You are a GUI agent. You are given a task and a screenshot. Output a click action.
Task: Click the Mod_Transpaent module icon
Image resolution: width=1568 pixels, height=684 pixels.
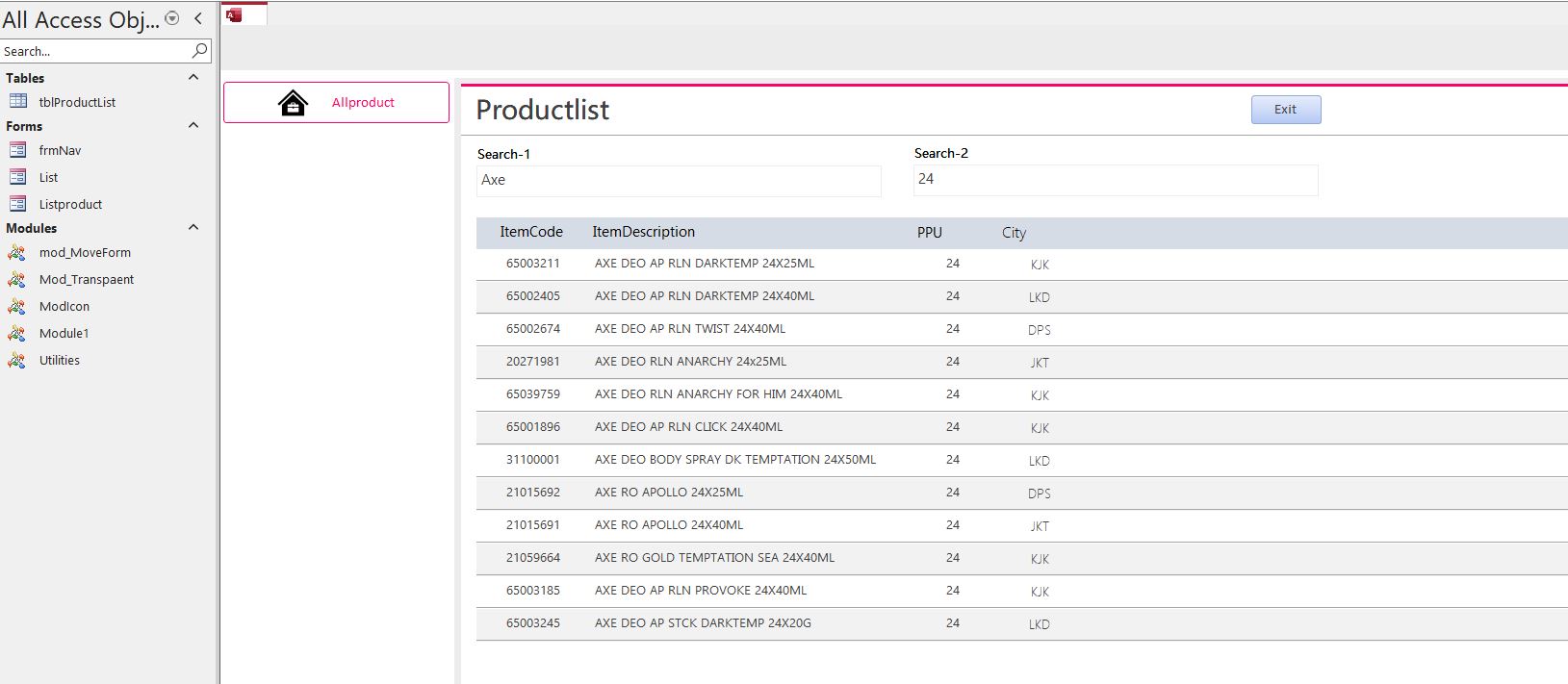point(16,279)
